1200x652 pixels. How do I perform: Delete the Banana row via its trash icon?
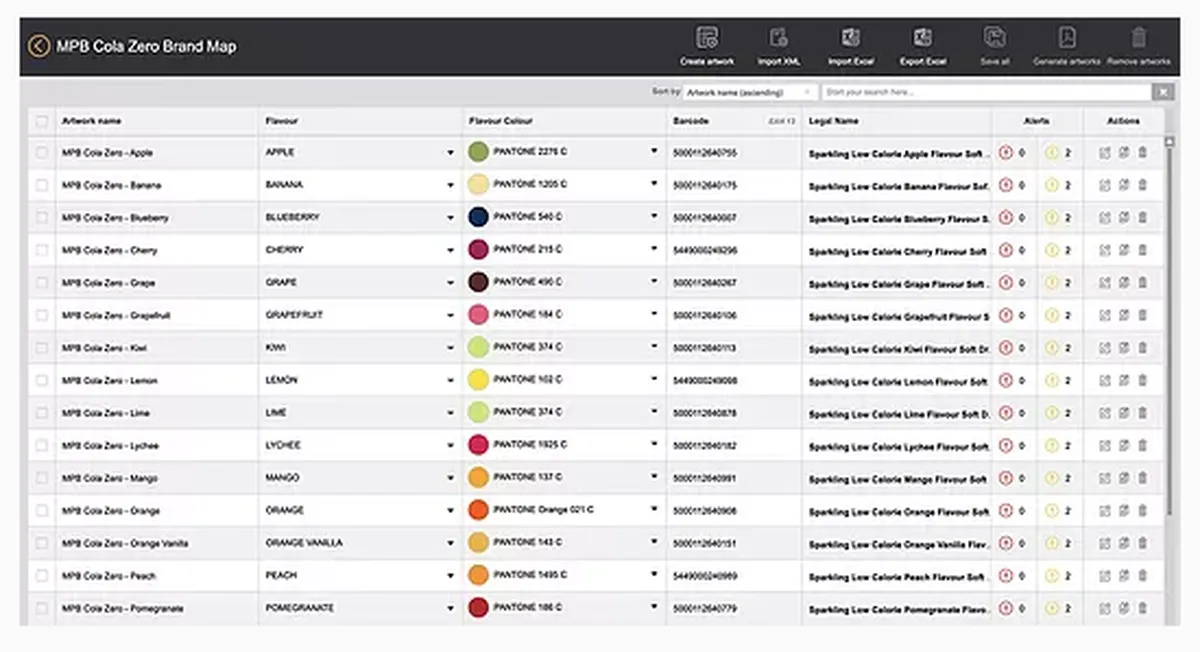click(1143, 185)
